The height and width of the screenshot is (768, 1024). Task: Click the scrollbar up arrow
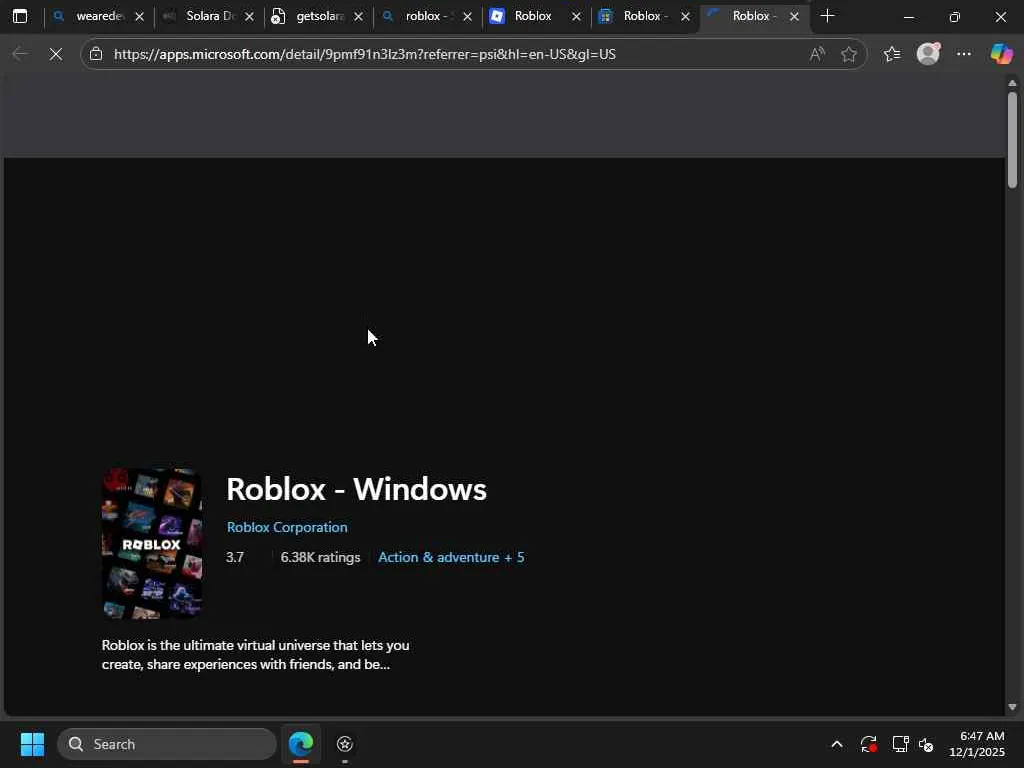pos(1012,83)
